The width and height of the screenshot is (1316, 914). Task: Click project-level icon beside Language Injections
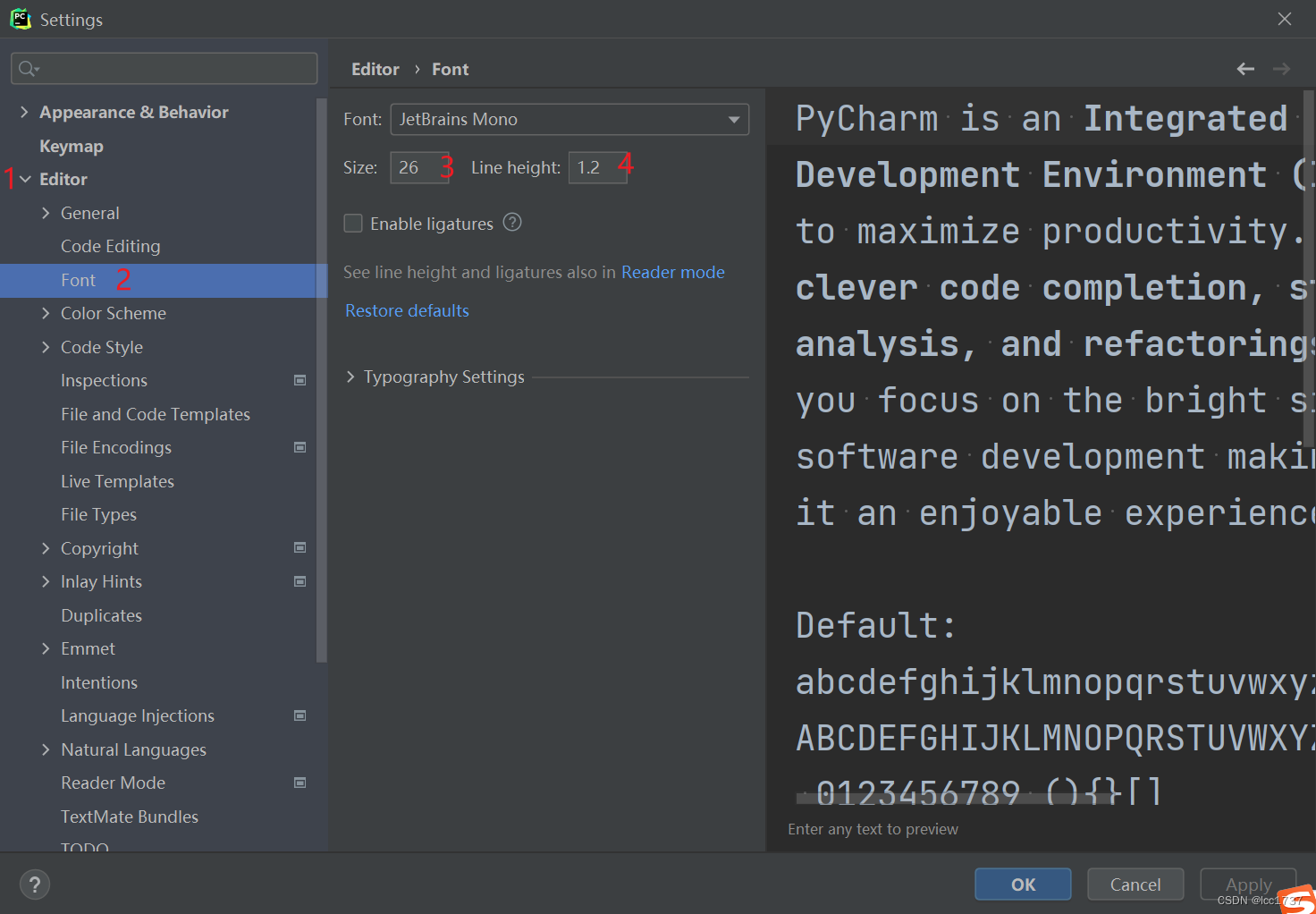300,715
